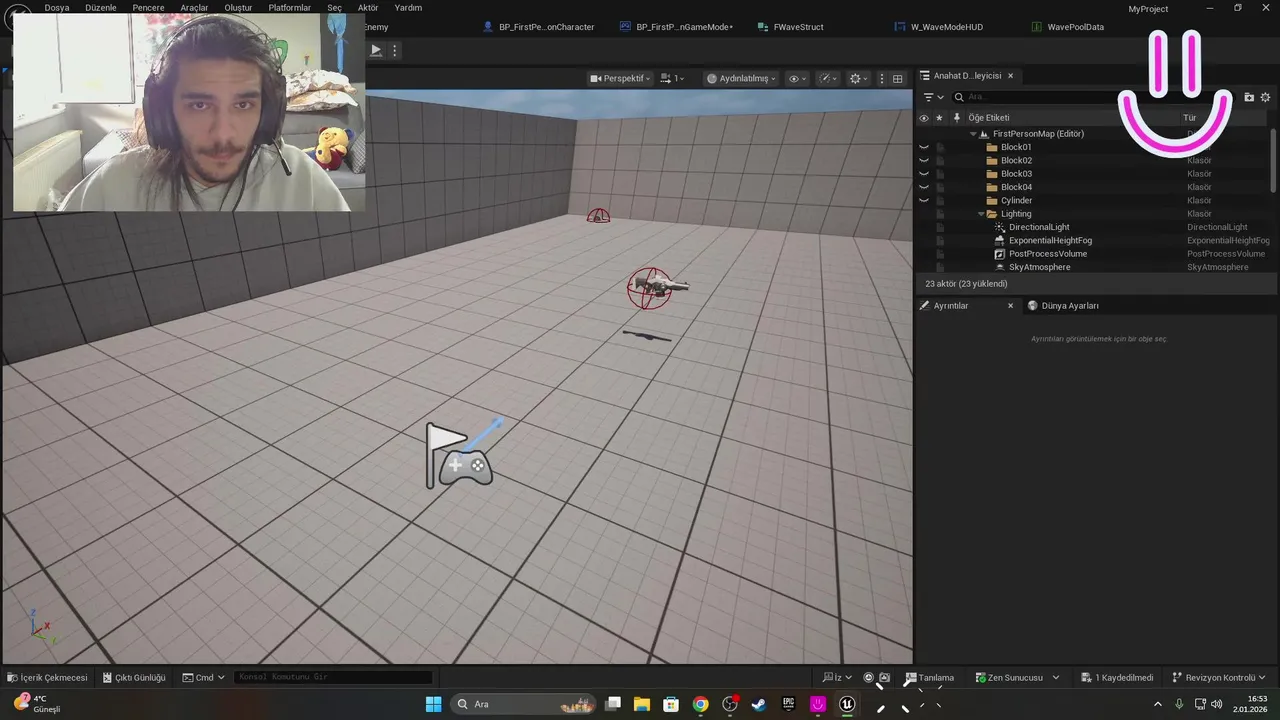The width and height of the screenshot is (1280, 720).
Task: Switch to the Ayrıntılar tab
Action: tap(950, 306)
